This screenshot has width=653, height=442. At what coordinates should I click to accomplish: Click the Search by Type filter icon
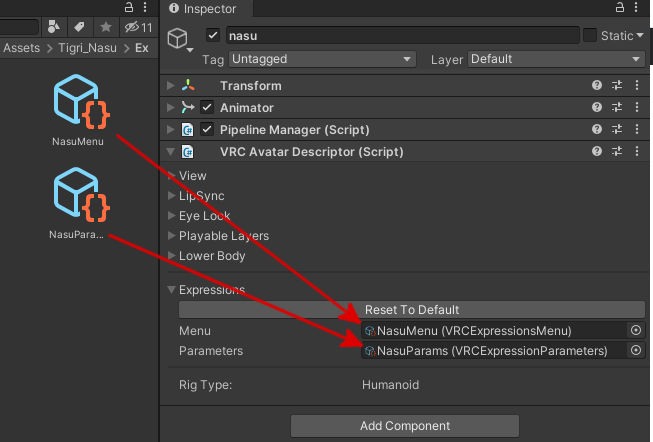54,27
